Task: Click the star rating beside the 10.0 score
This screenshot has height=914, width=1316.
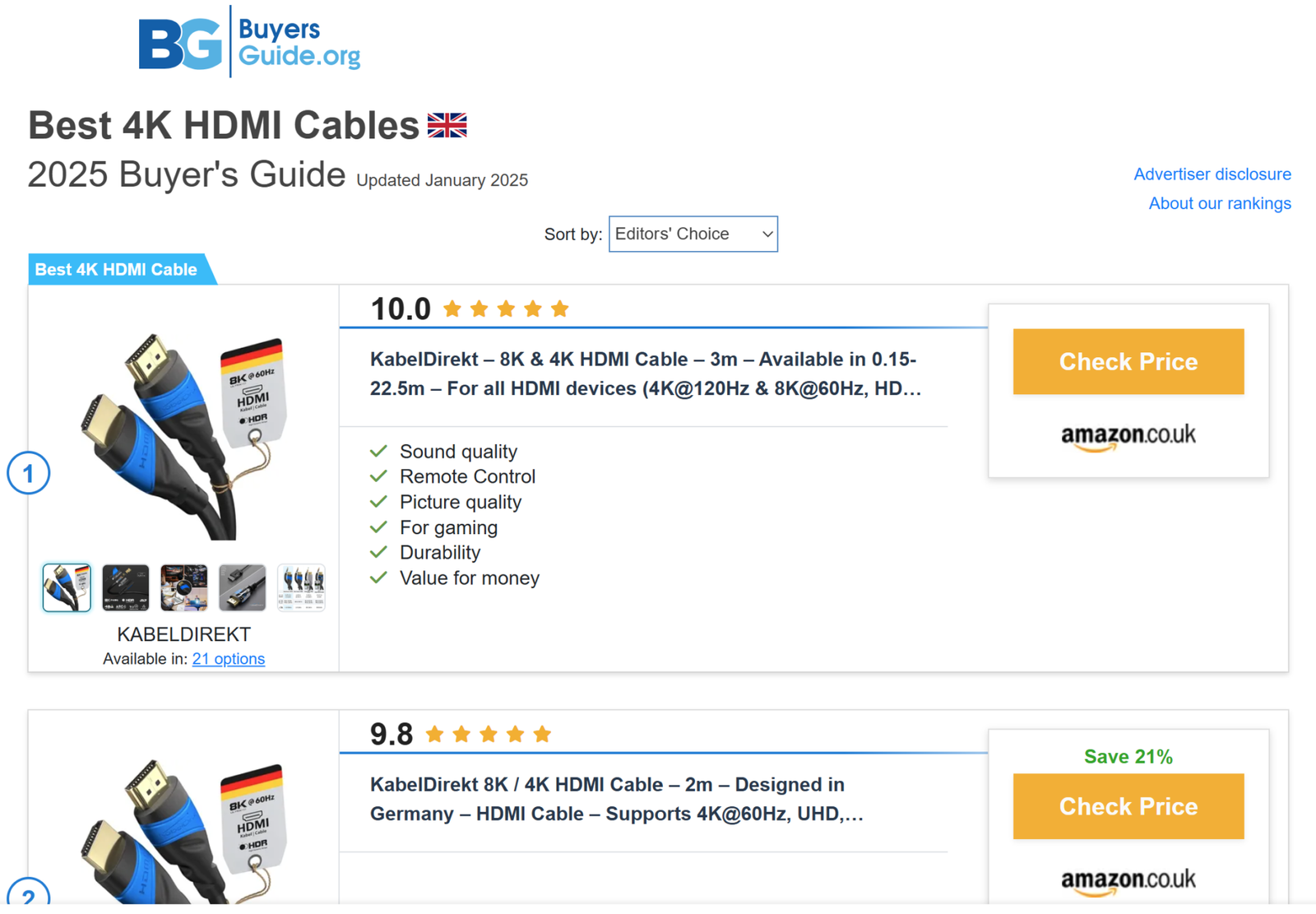Action: click(x=506, y=309)
